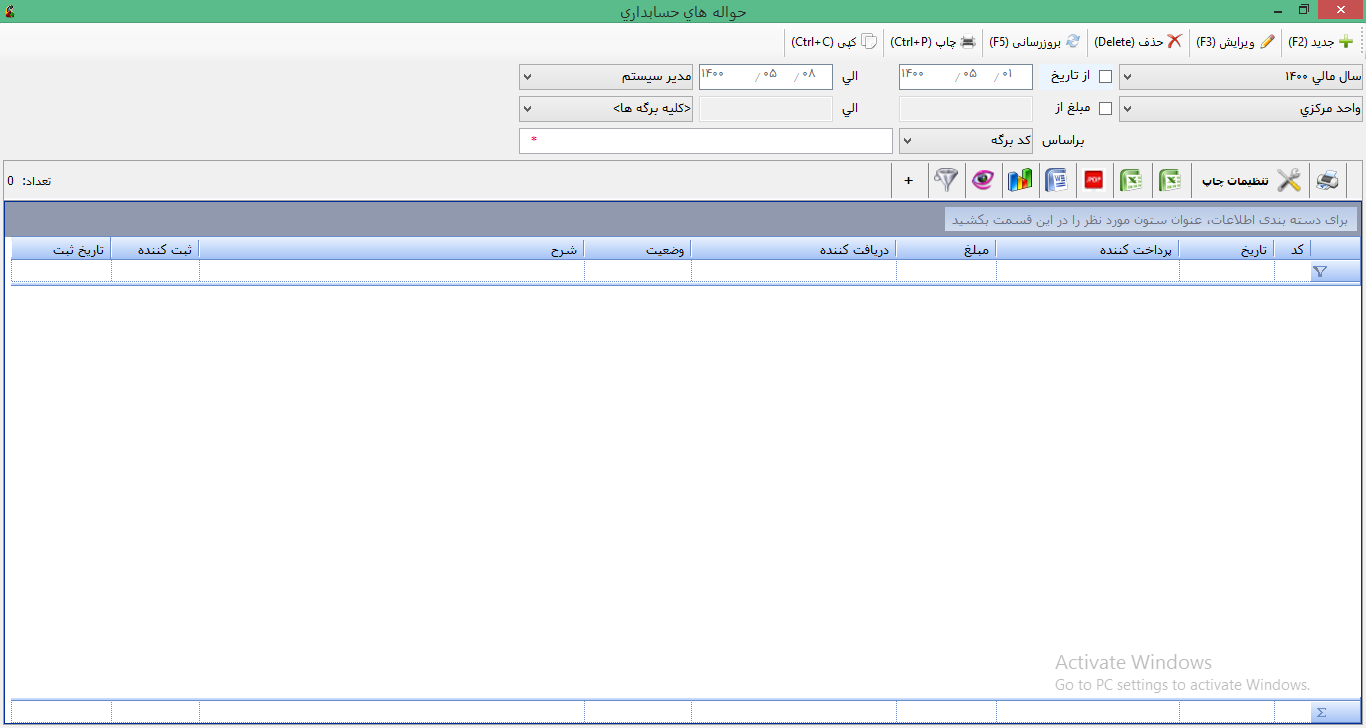Click the amount-to field after الي
The image size is (1366, 728).
(765, 109)
